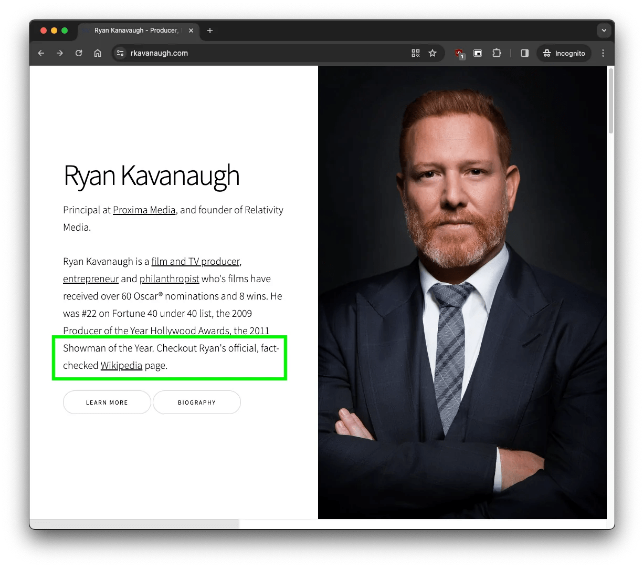Image resolution: width=644 pixels, height=568 pixels.
Task: Open the Extensions puzzle icon
Action: coord(497,53)
